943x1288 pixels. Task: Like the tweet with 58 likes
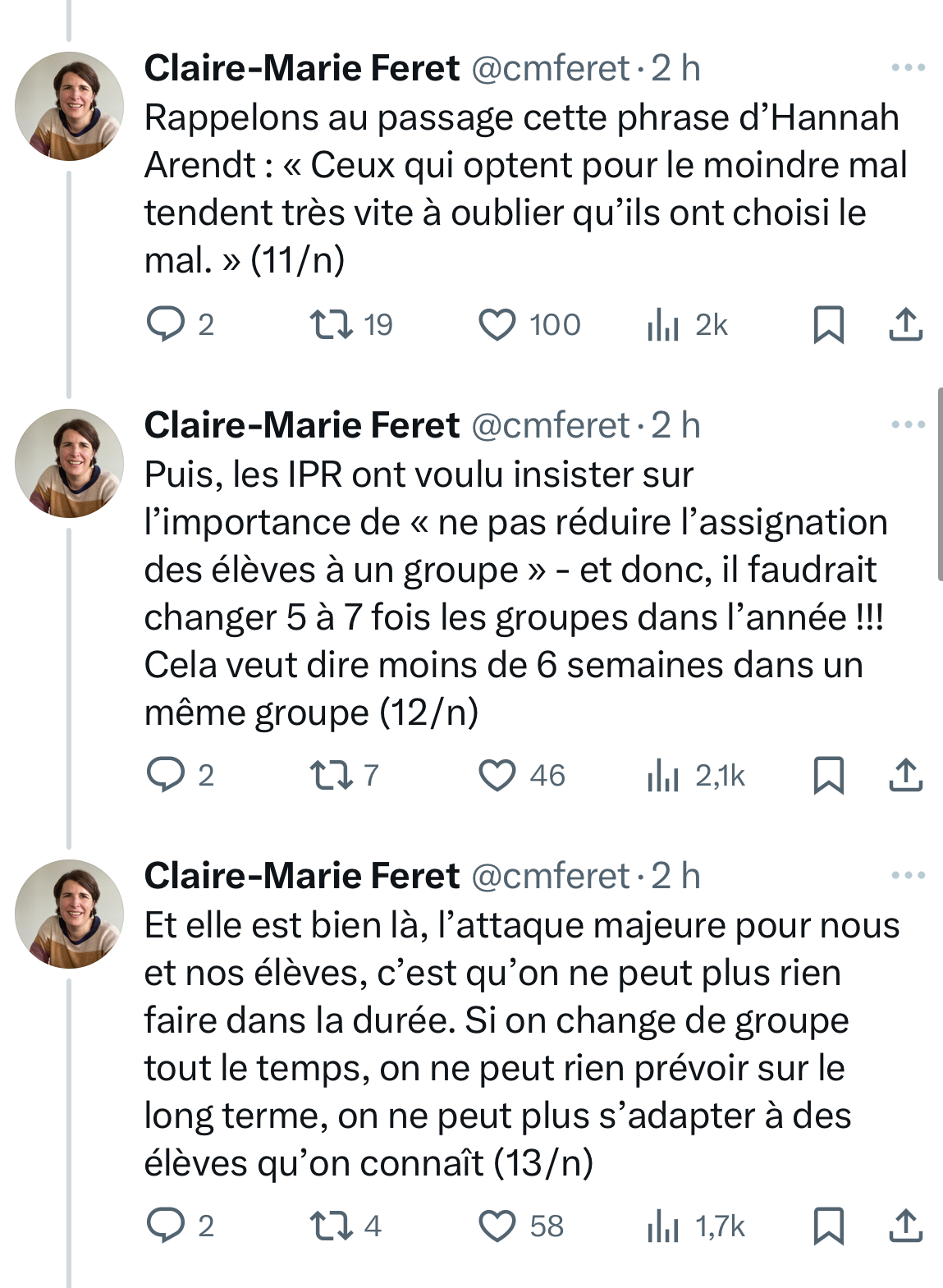click(x=497, y=1225)
